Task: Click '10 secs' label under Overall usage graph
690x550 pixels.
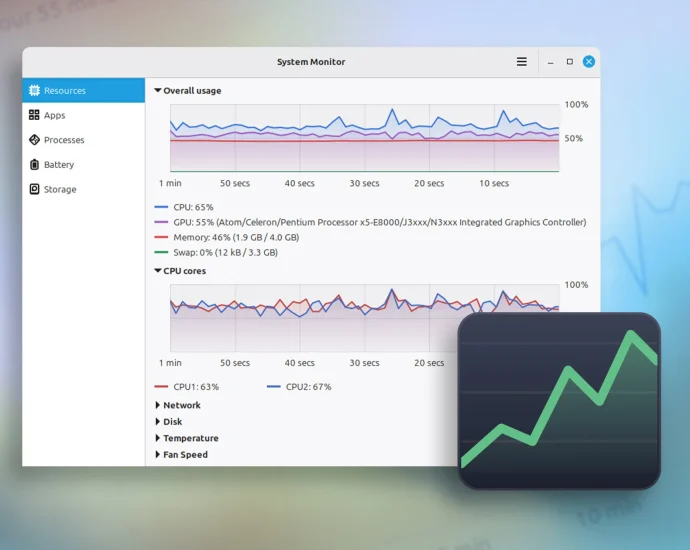Action: [494, 183]
